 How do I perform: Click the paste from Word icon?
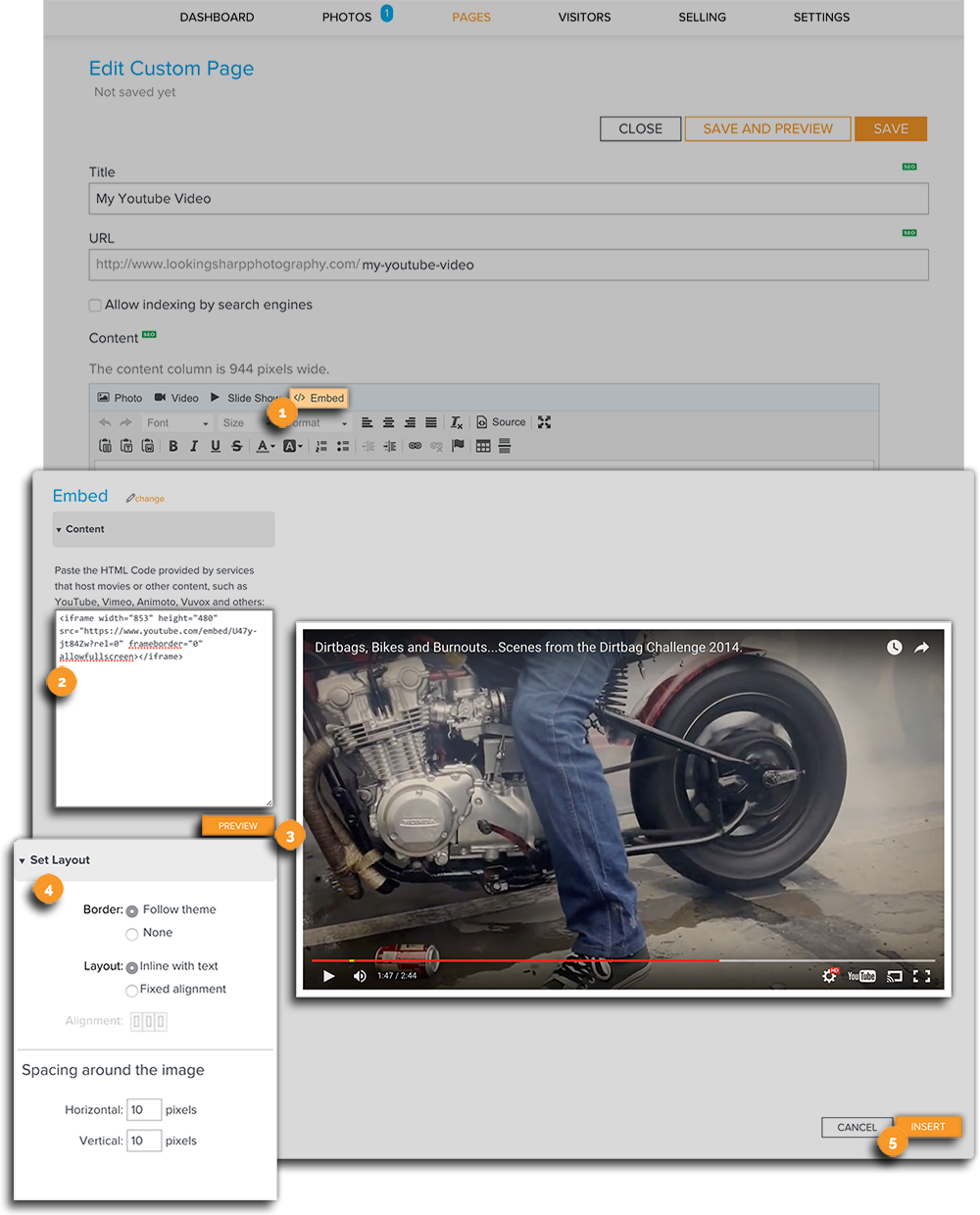tap(148, 446)
